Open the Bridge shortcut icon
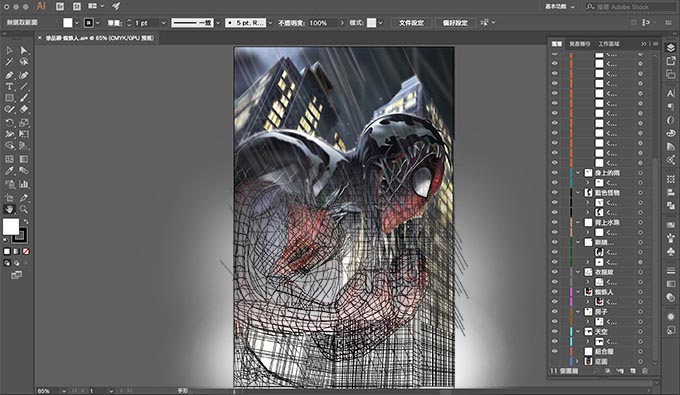Screen dimensions: 680x395 click(x=60, y=7)
